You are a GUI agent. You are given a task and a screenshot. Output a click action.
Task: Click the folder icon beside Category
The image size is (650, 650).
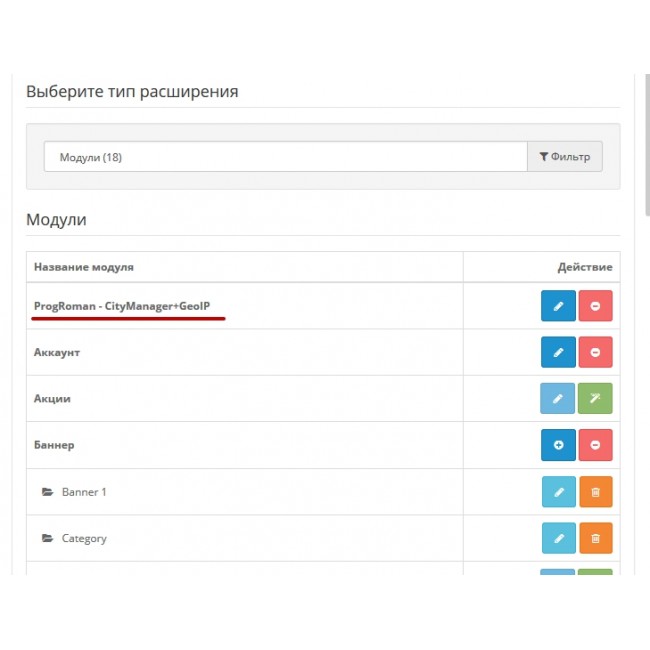[x=47, y=538]
